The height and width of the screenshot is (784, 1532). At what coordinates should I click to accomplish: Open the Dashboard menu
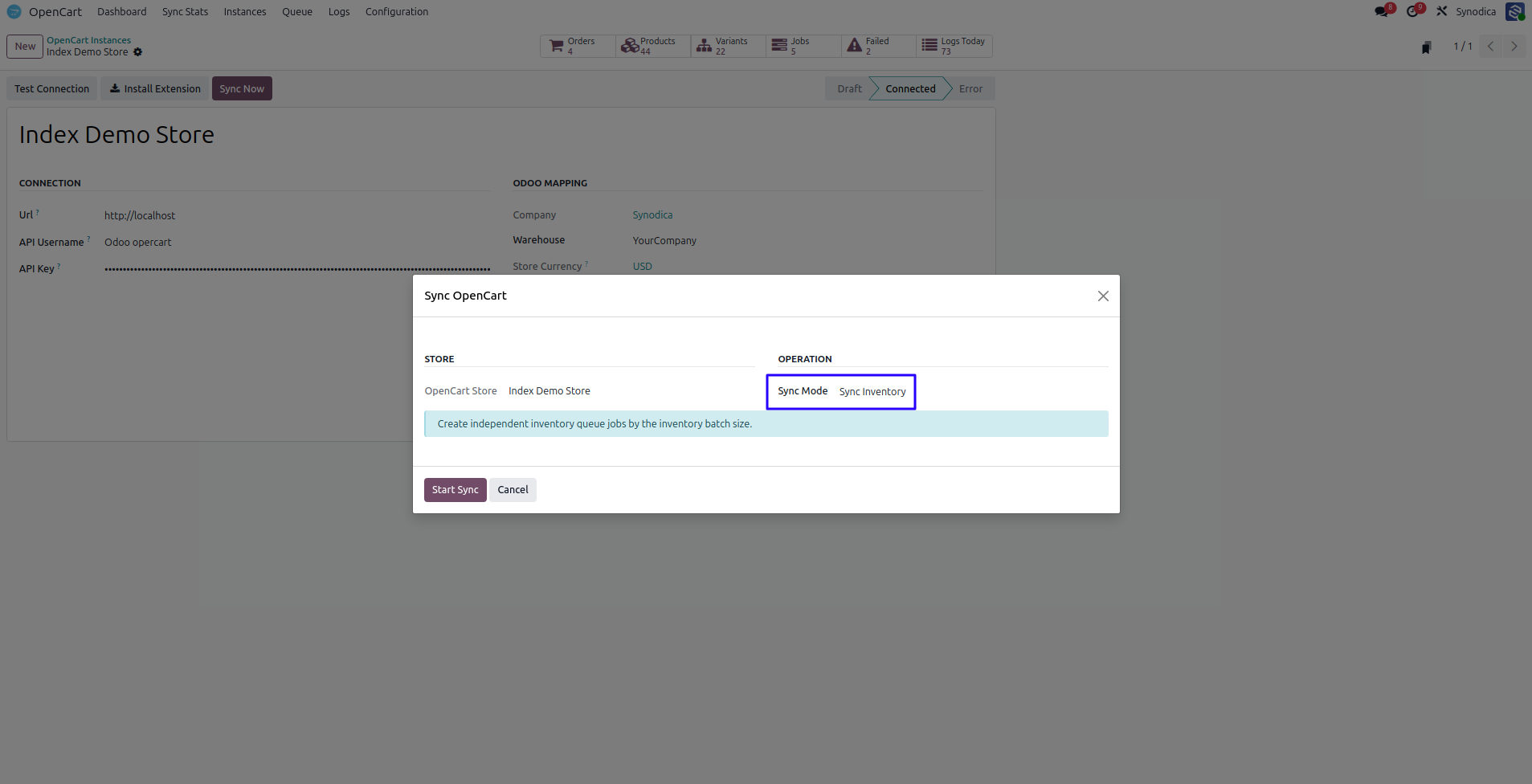click(x=122, y=11)
